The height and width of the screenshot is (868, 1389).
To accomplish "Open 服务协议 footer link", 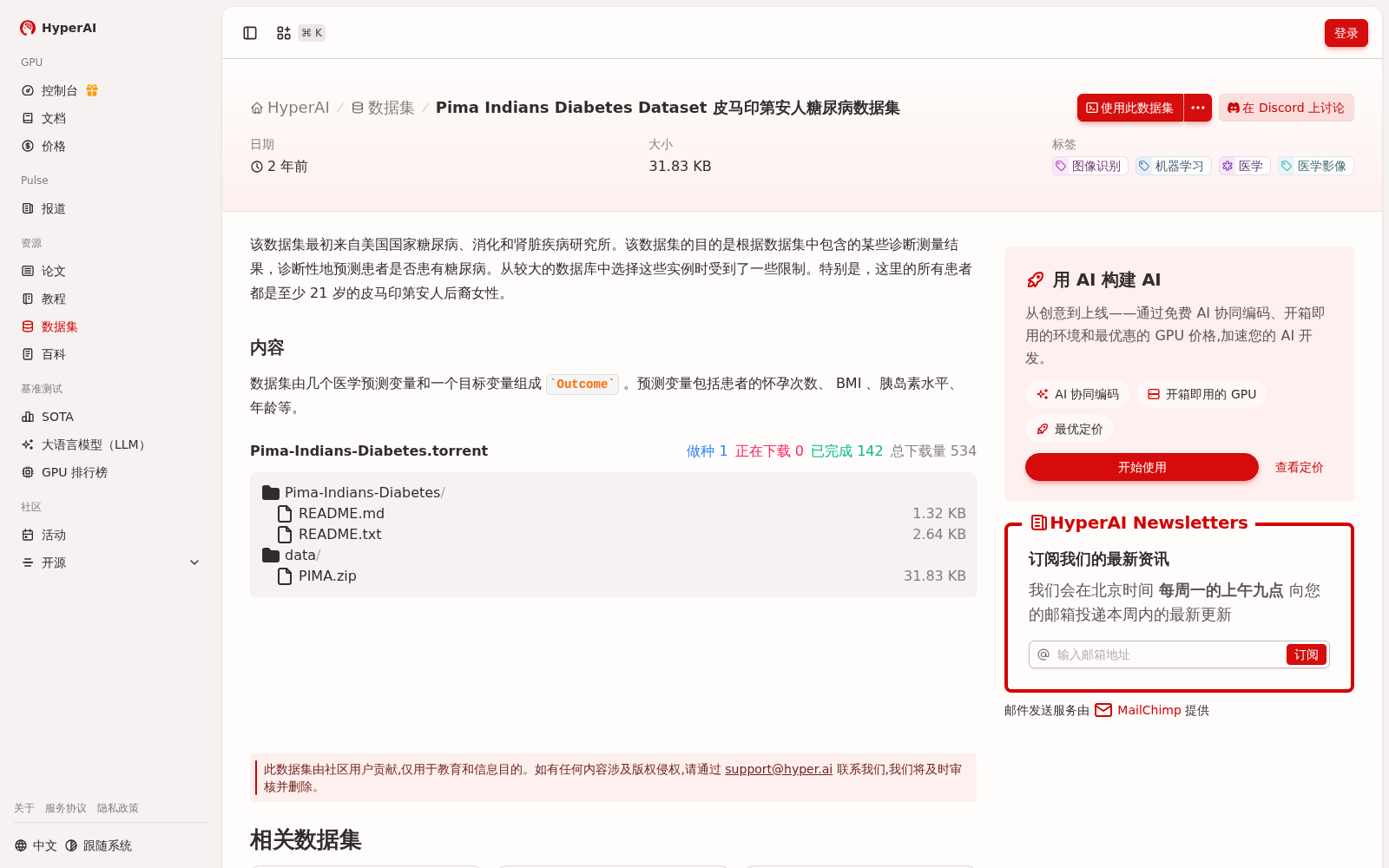I will click(66, 808).
